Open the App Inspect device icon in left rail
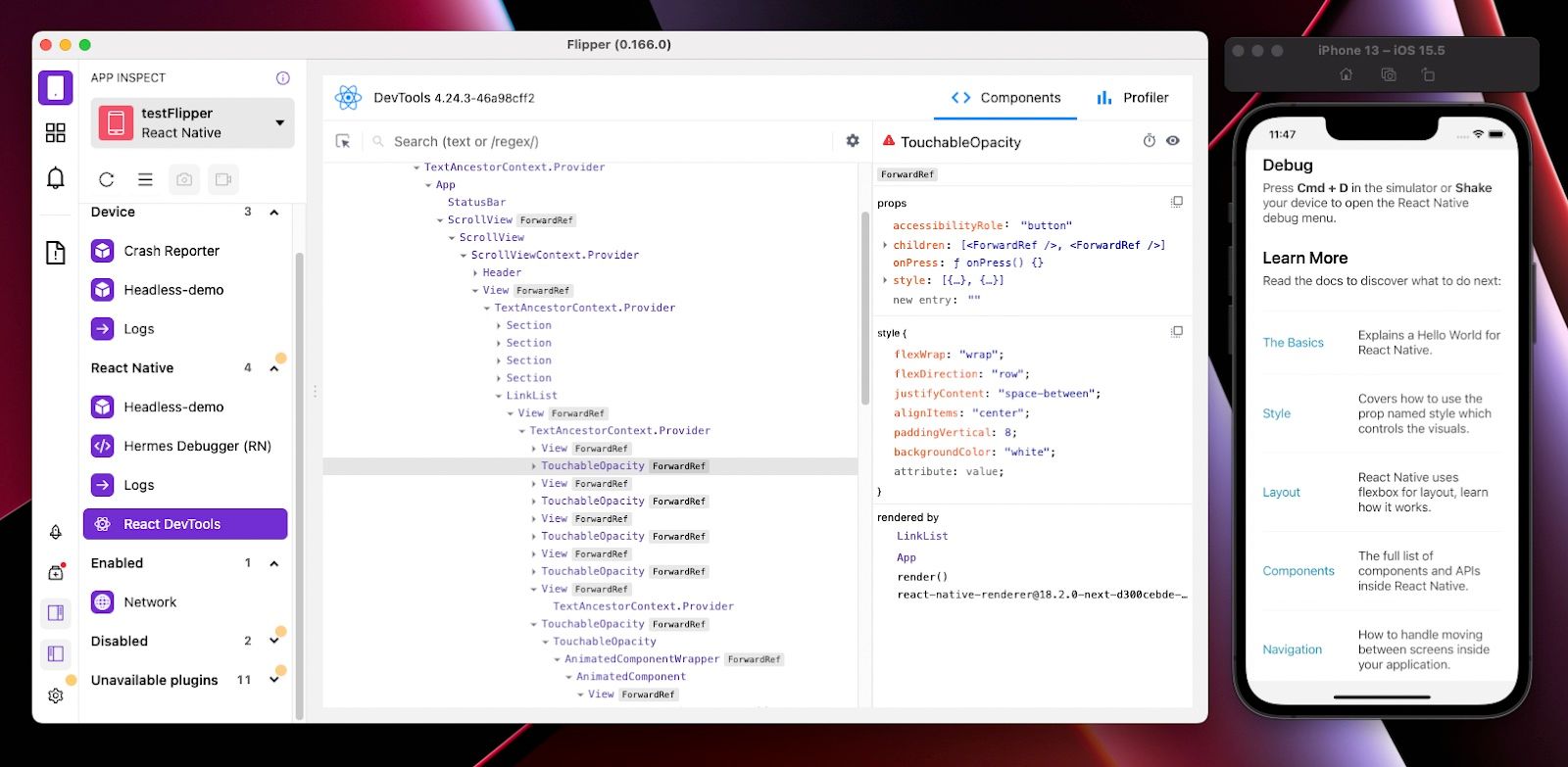The width and height of the screenshot is (1568, 767). (56, 87)
